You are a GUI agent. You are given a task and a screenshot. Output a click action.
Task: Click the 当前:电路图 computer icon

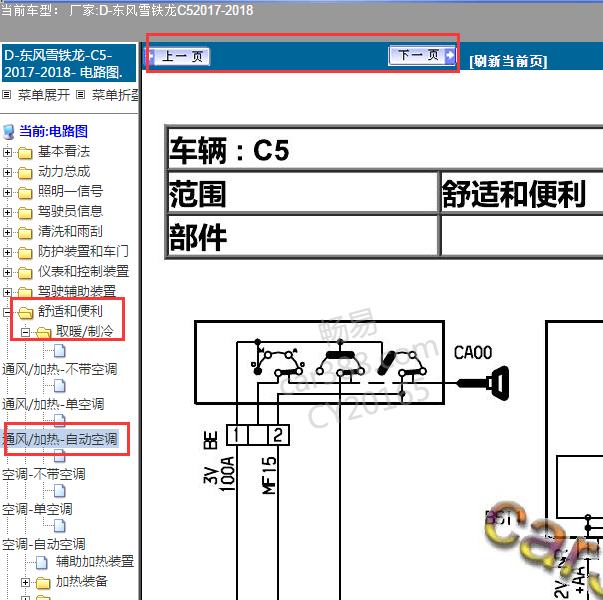[8, 132]
